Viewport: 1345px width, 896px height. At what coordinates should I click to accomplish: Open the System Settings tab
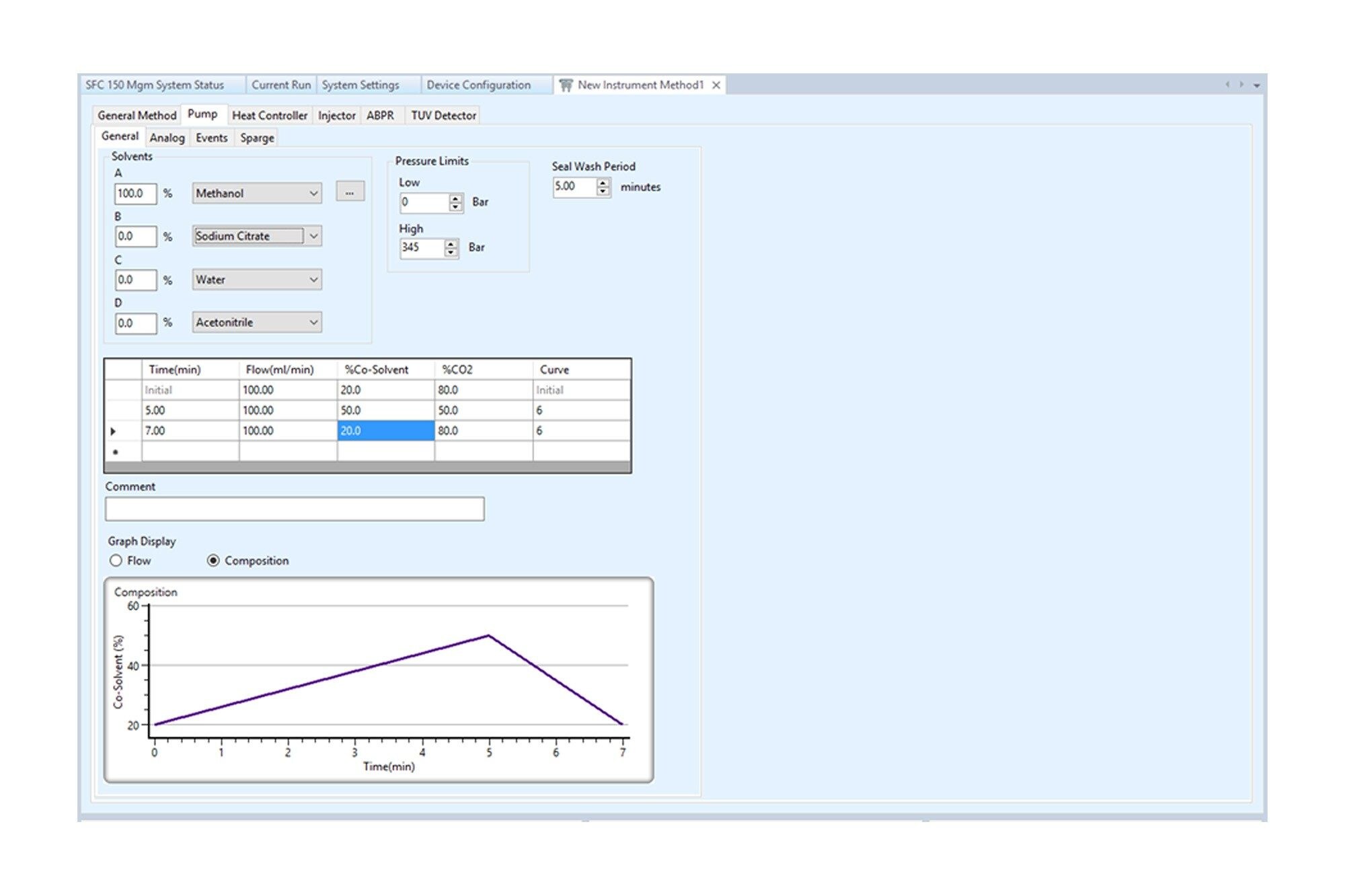tap(360, 85)
